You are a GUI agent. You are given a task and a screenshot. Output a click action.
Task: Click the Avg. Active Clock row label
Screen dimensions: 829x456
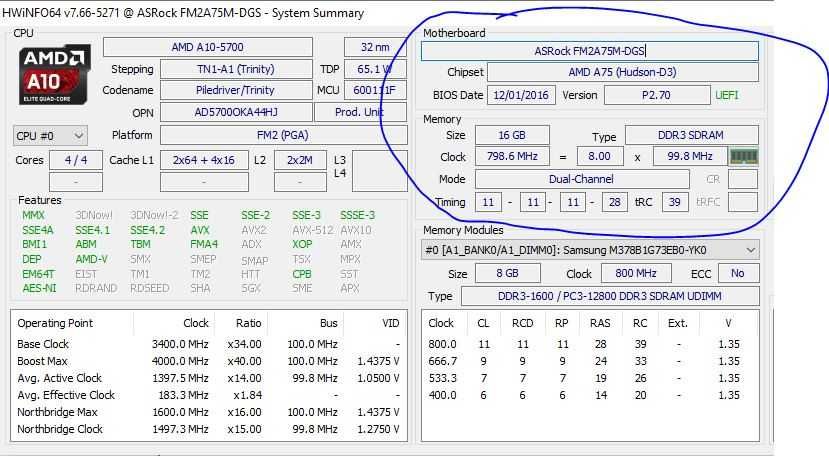[59, 378]
